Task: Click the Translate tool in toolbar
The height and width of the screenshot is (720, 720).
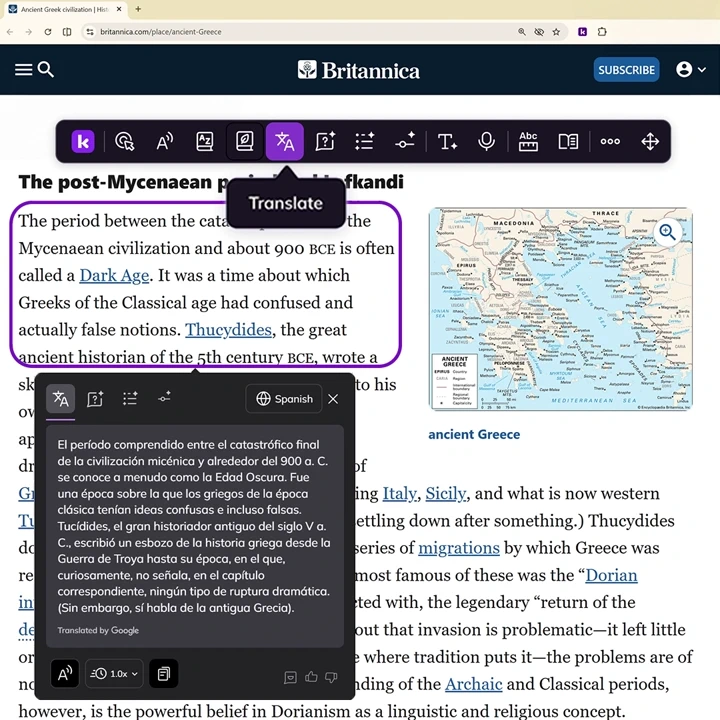Action: click(285, 141)
